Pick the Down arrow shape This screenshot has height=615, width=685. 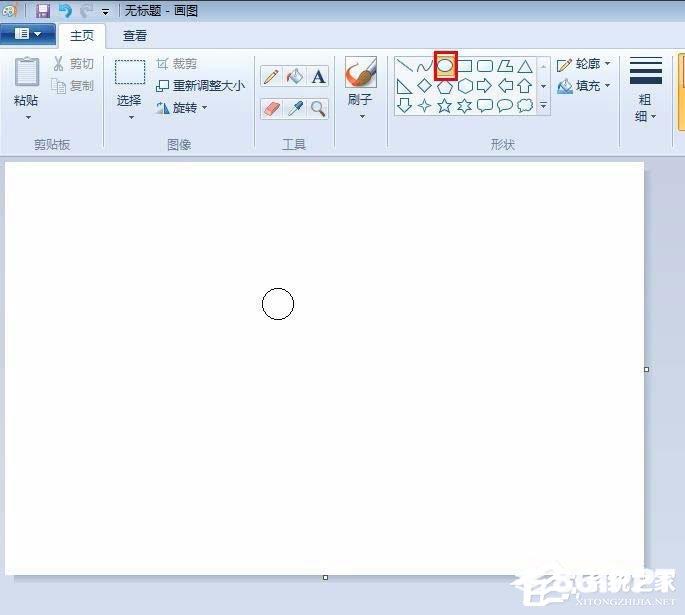point(405,105)
